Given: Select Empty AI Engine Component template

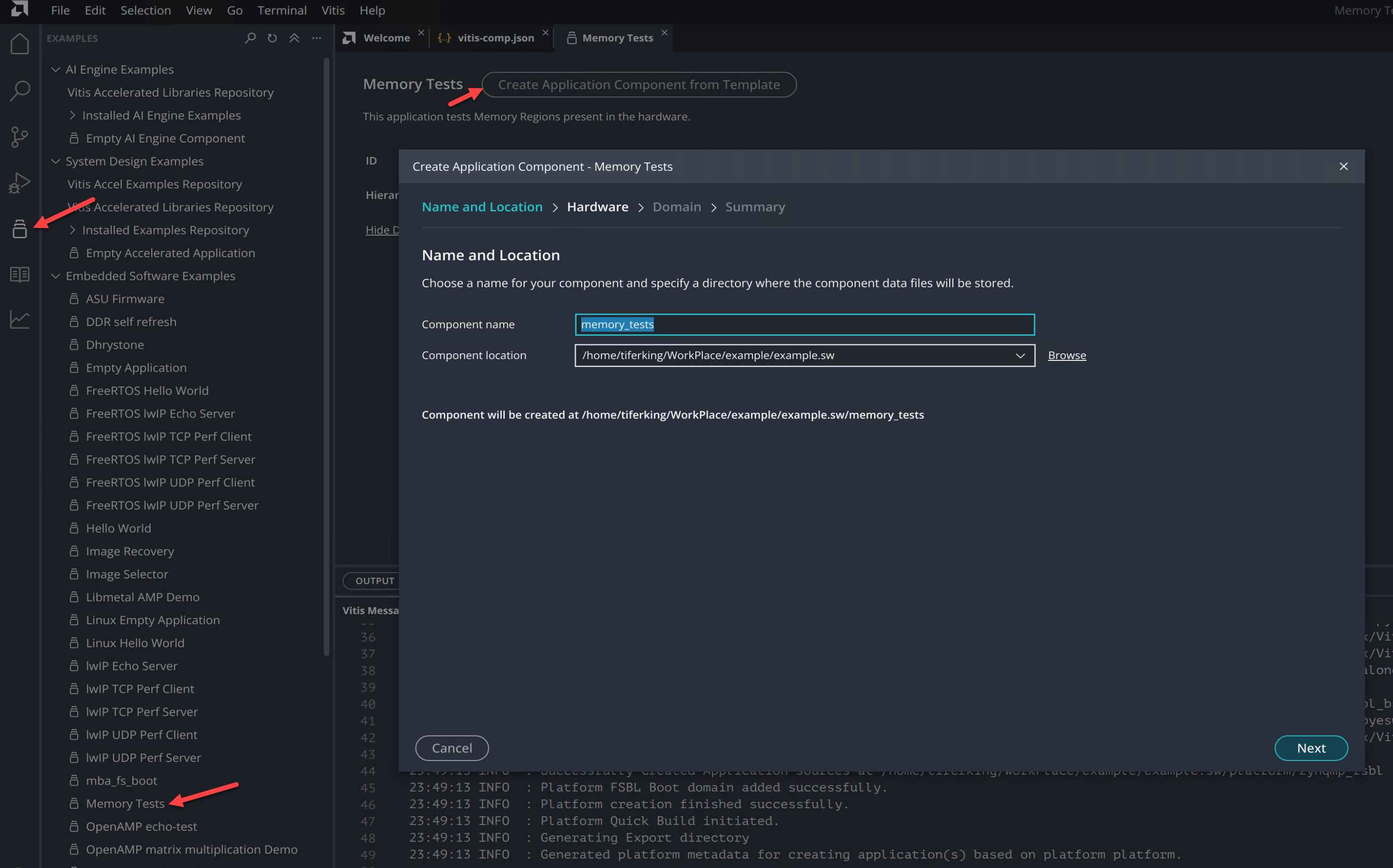Looking at the screenshot, I should pos(165,138).
